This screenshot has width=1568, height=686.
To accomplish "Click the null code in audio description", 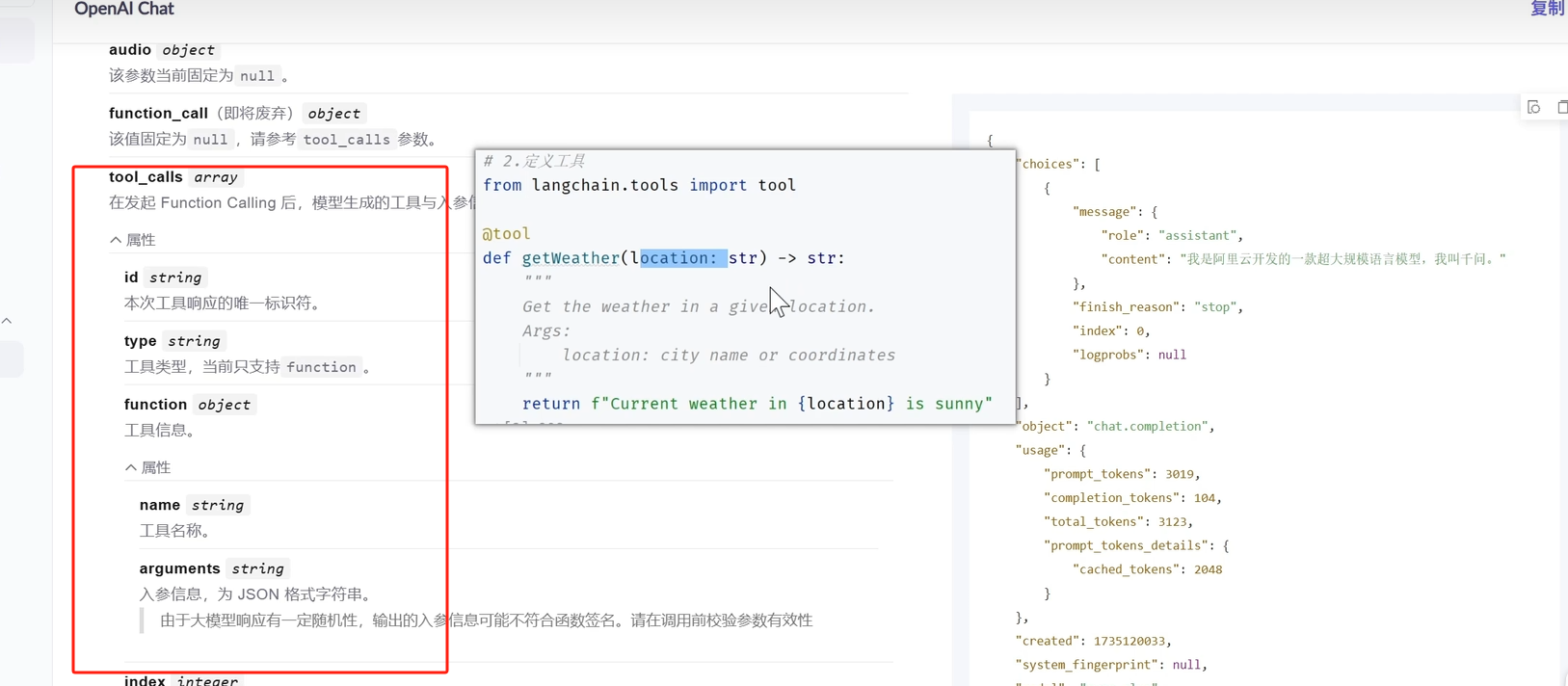I will pyautogui.click(x=256, y=76).
